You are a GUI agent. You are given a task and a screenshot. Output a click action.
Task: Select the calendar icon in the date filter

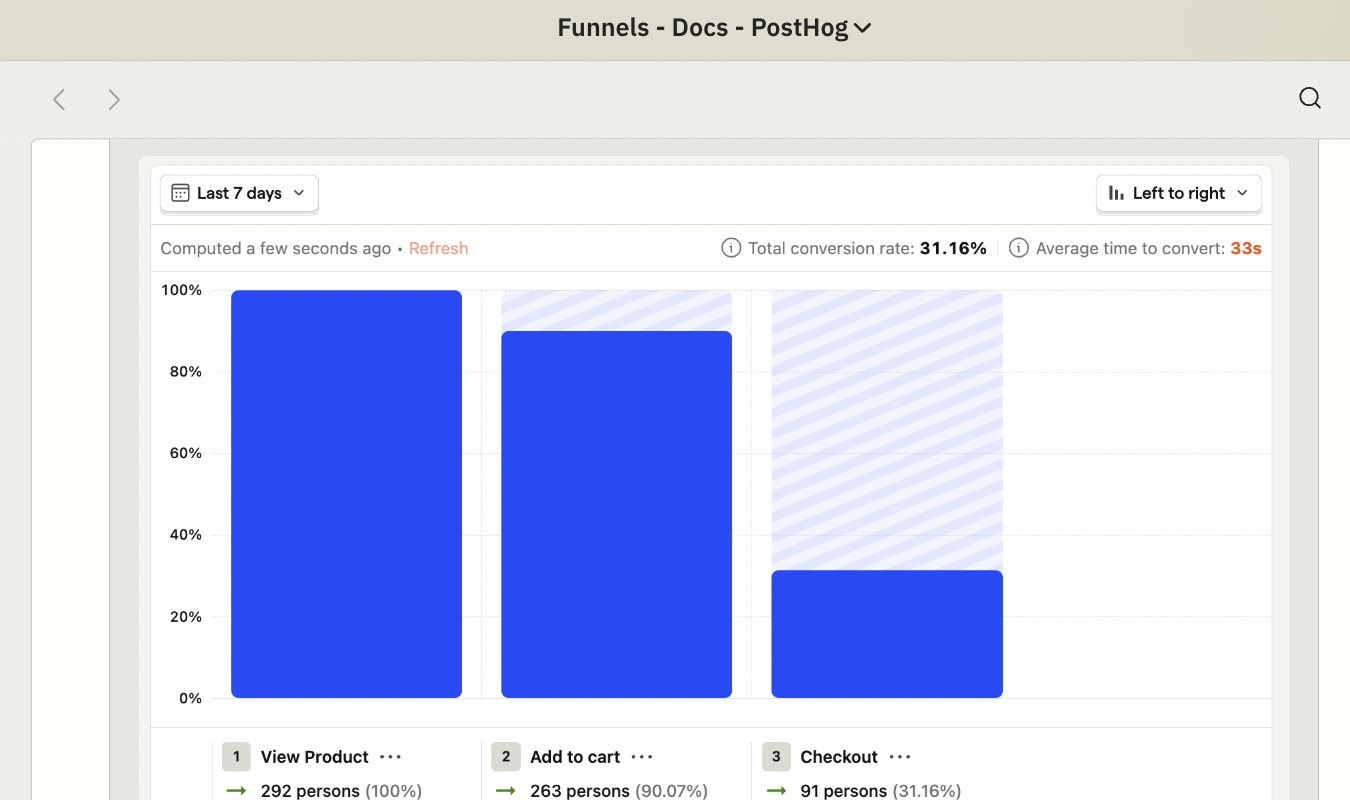click(181, 193)
